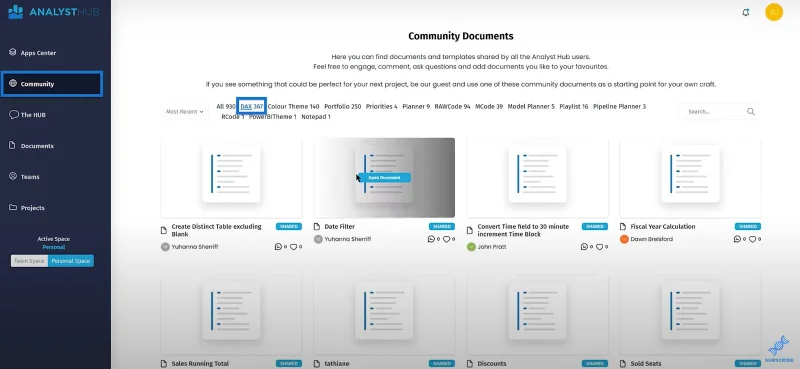Click the Search input field
This screenshot has height=369, width=800.
[714, 111]
